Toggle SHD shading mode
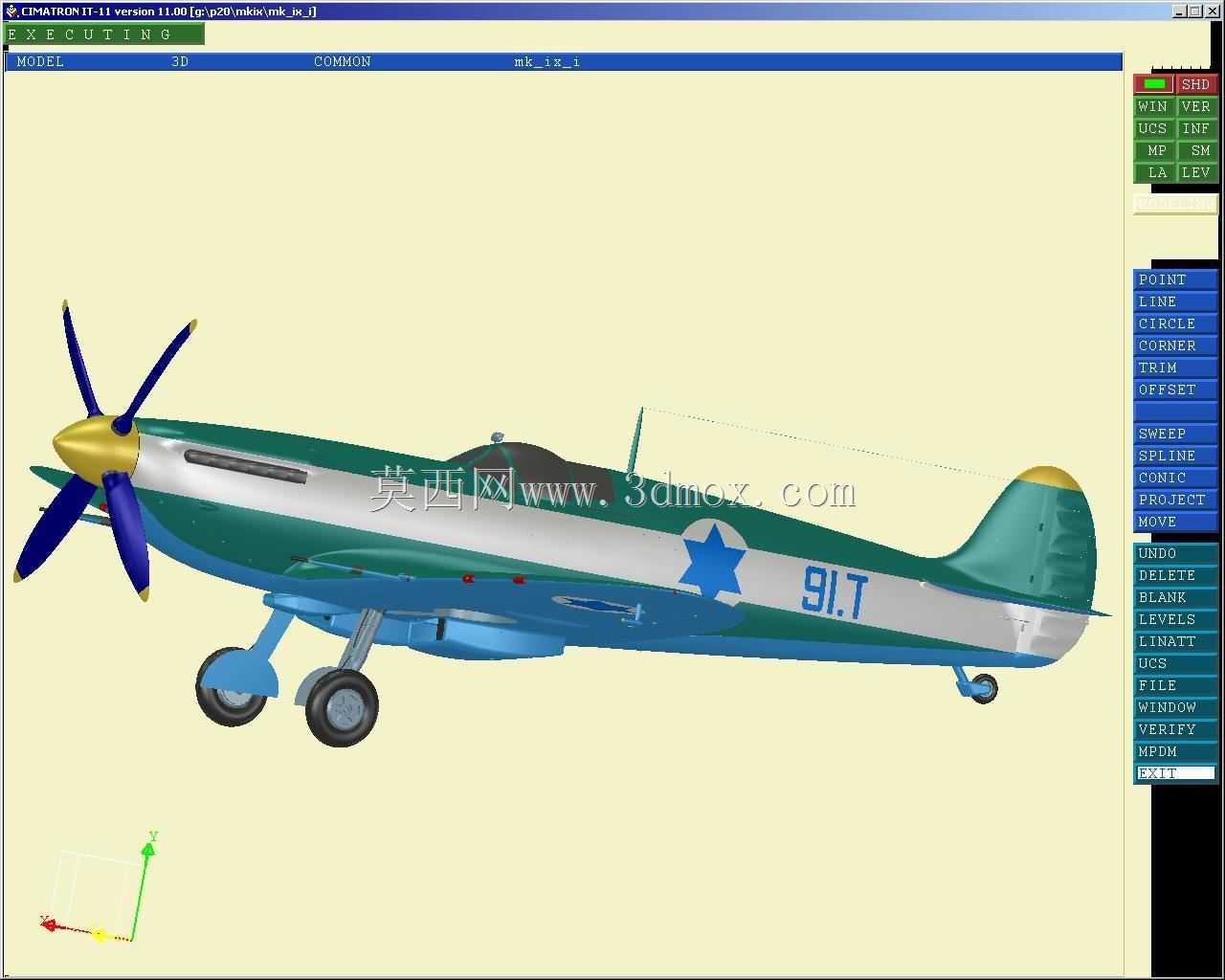1225x980 pixels. click(x=1196, y=84)
